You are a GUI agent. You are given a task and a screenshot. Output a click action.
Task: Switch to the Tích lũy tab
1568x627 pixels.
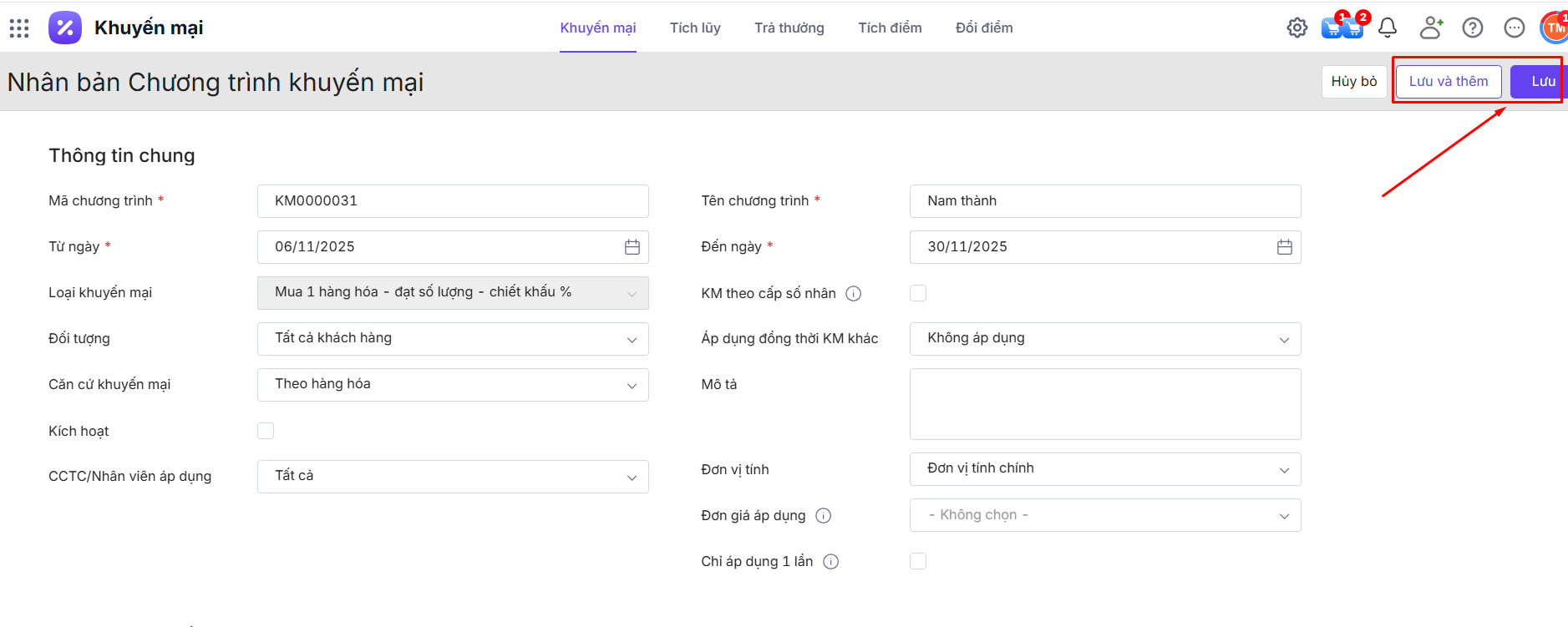(695, 28)
